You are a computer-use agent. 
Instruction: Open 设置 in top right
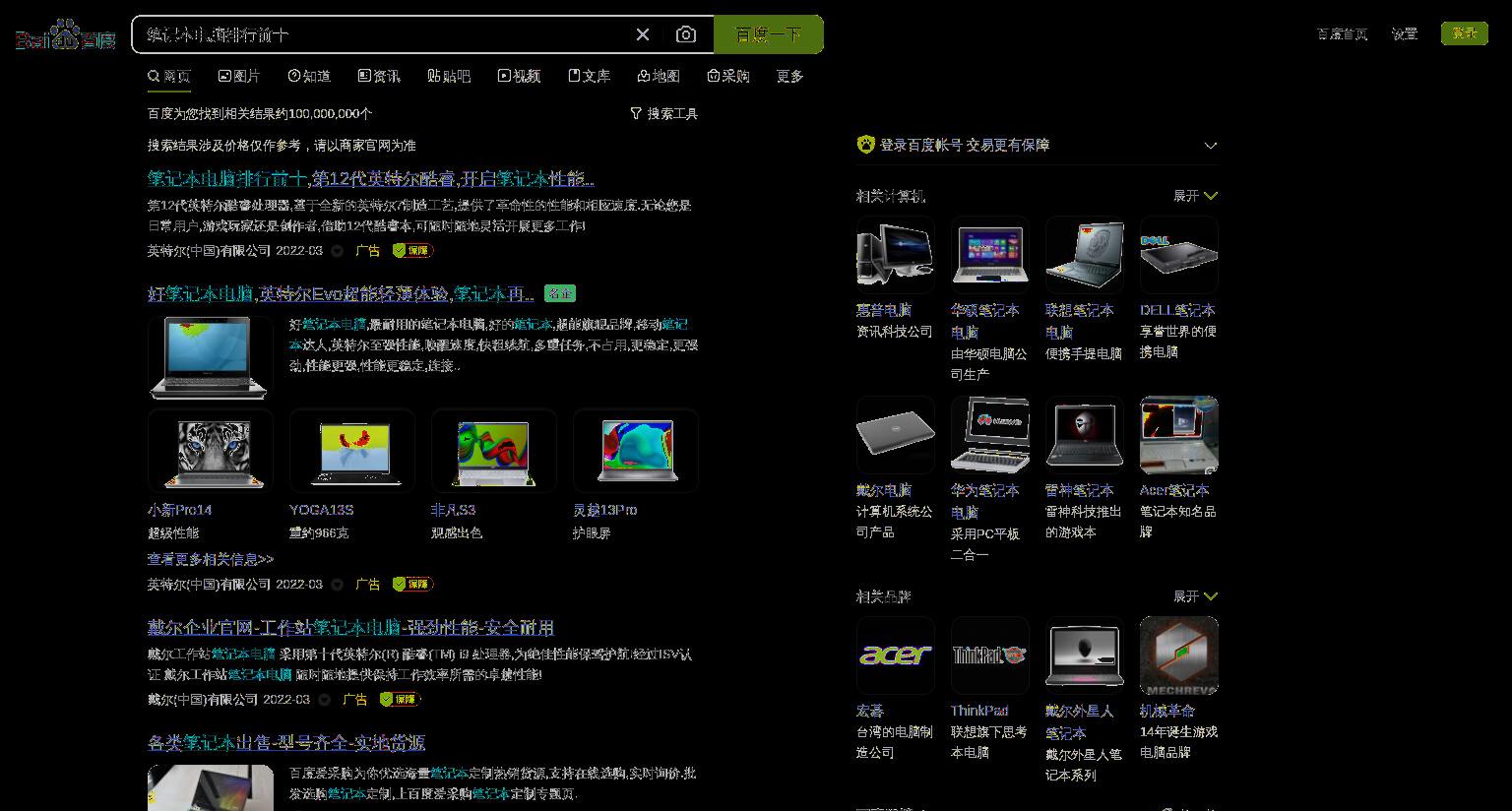click(1404, 33)
